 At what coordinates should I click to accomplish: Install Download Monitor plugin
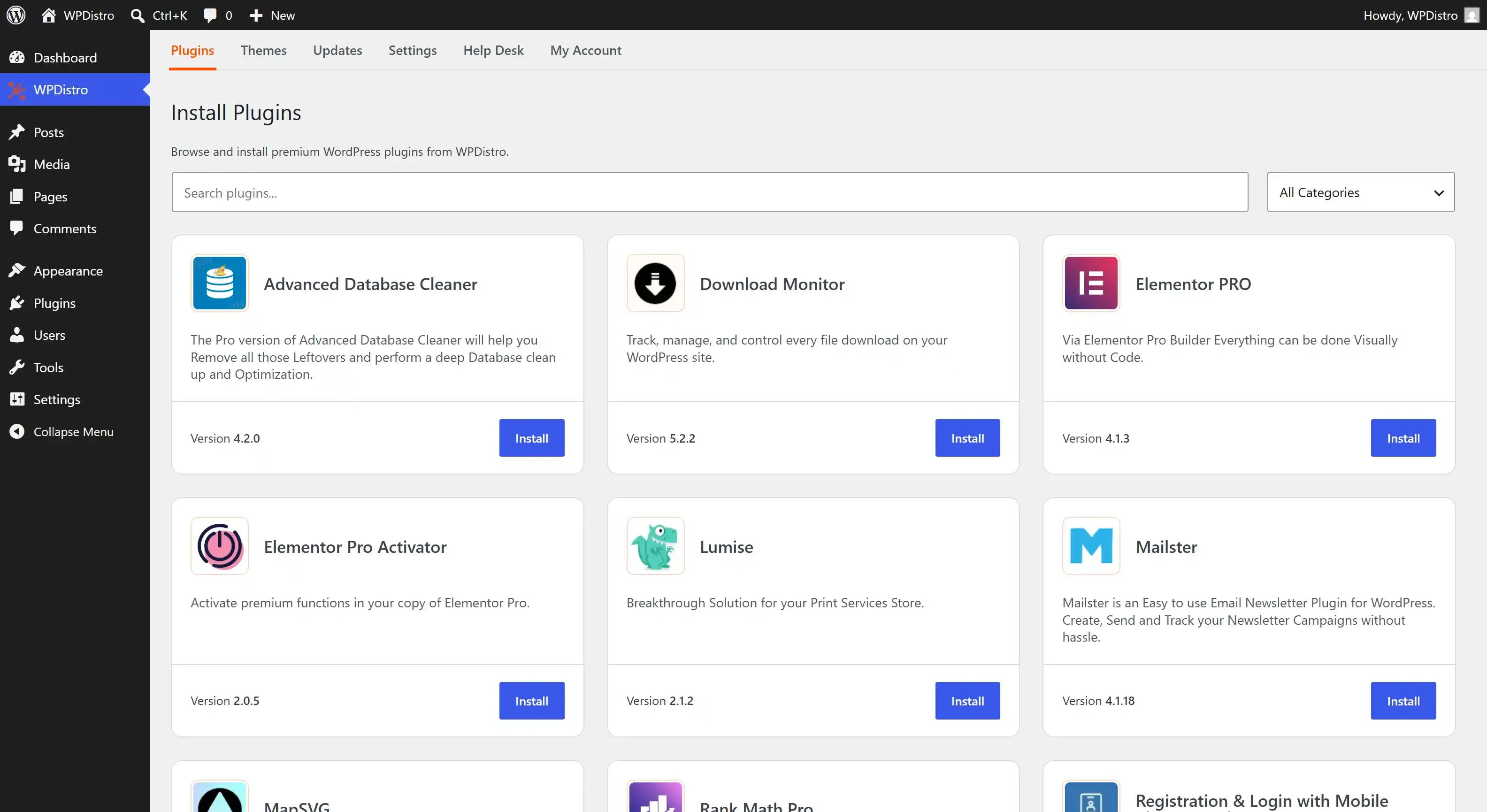pos(967,438)
